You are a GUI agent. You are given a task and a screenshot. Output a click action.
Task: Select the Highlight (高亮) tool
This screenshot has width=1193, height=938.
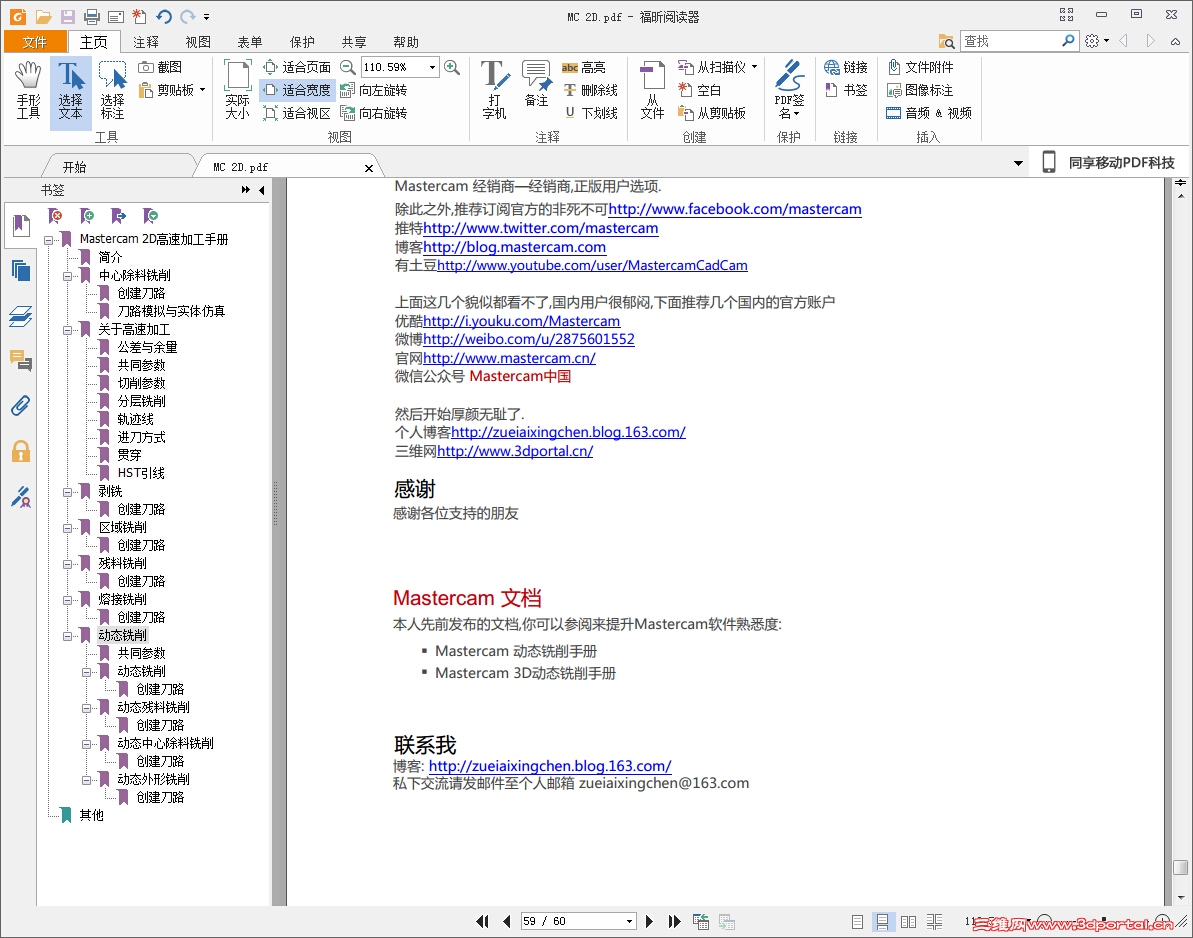(584, 67)
